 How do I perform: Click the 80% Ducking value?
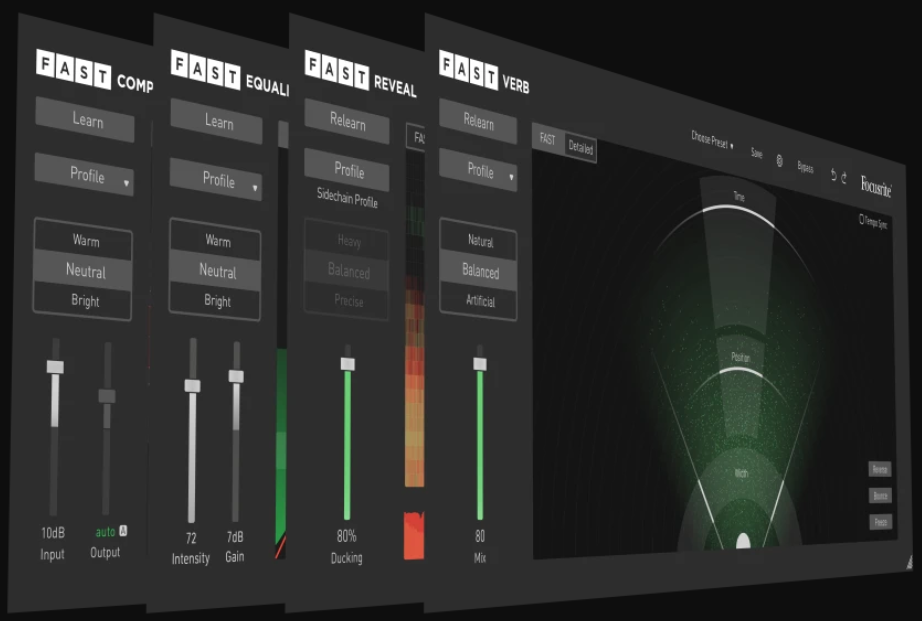[347, 536]
